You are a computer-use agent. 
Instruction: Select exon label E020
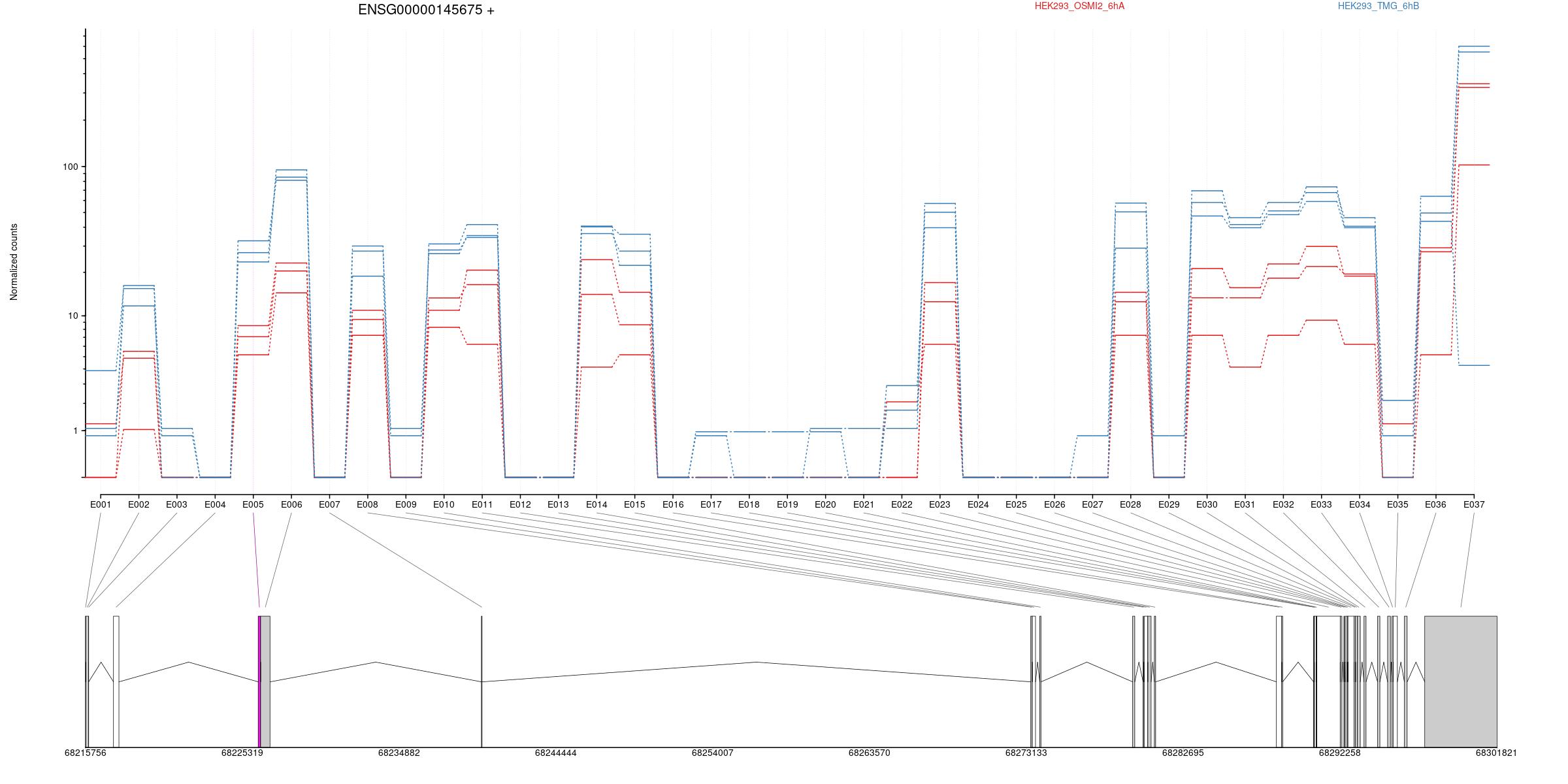coord(825,504)
